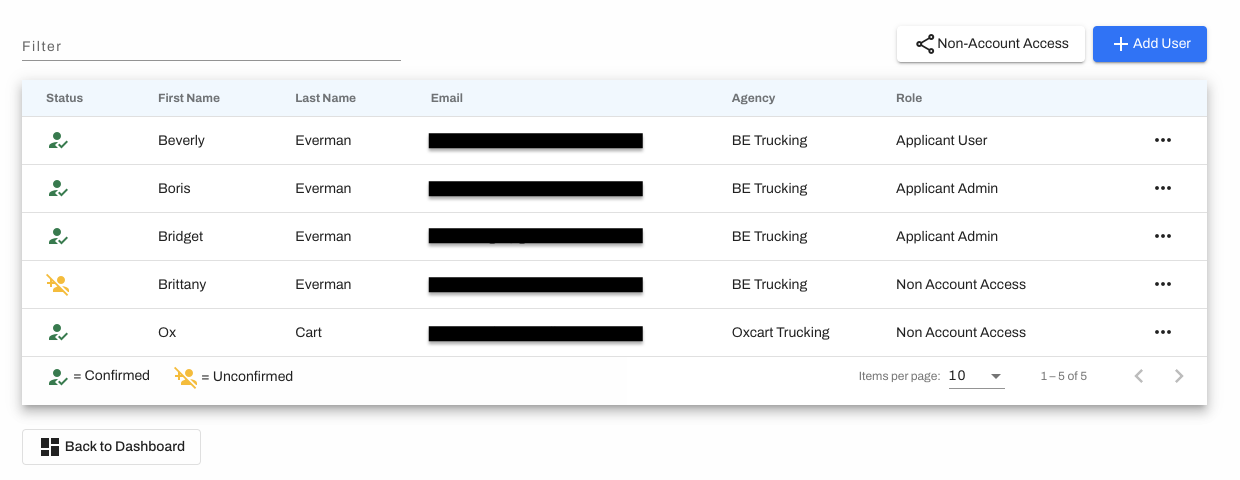Click the Add User button label

1162,44
